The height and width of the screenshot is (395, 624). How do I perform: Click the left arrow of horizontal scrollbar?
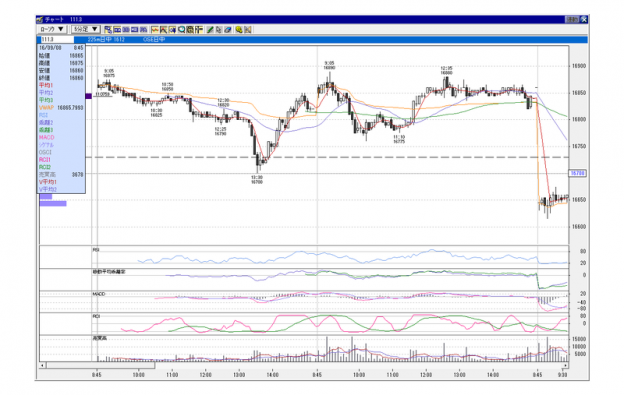point(43,365)
